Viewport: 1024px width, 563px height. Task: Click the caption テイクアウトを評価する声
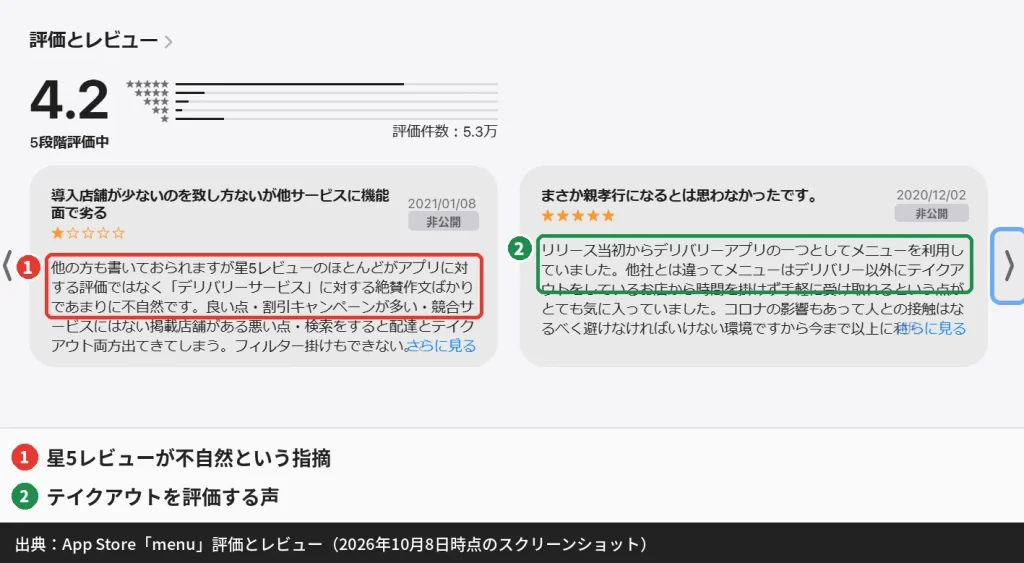tap(163, 497)
